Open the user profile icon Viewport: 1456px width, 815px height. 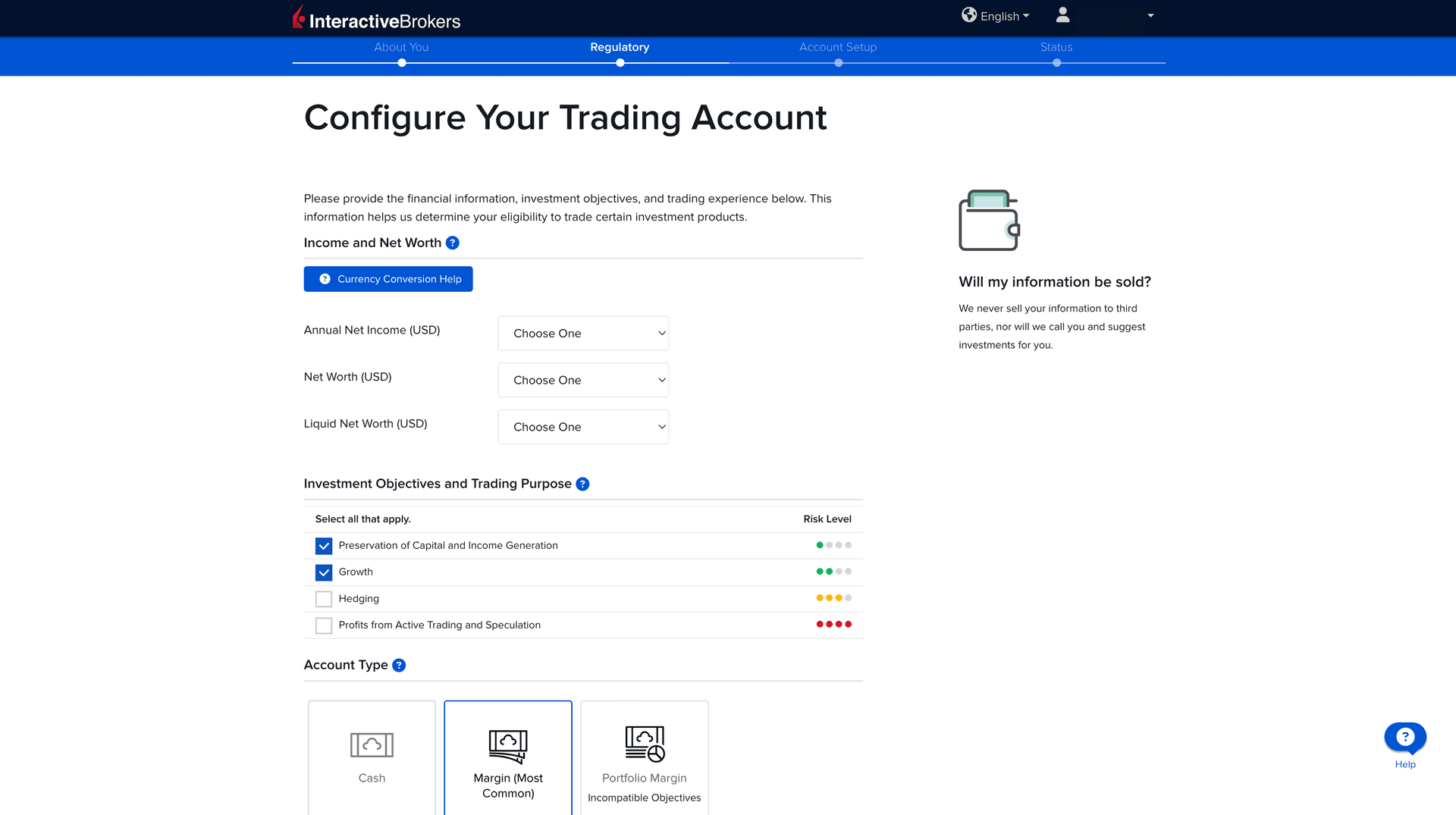click(x=1062, y=15)
